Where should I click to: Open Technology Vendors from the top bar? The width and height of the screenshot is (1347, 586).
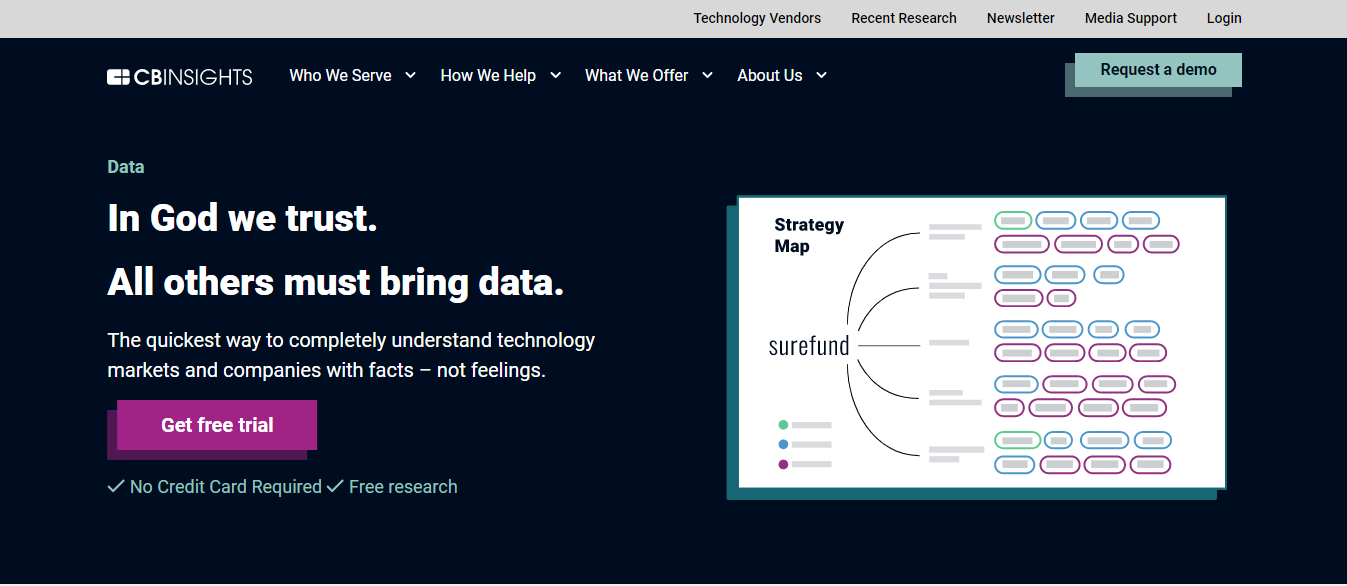coord(757,18)
